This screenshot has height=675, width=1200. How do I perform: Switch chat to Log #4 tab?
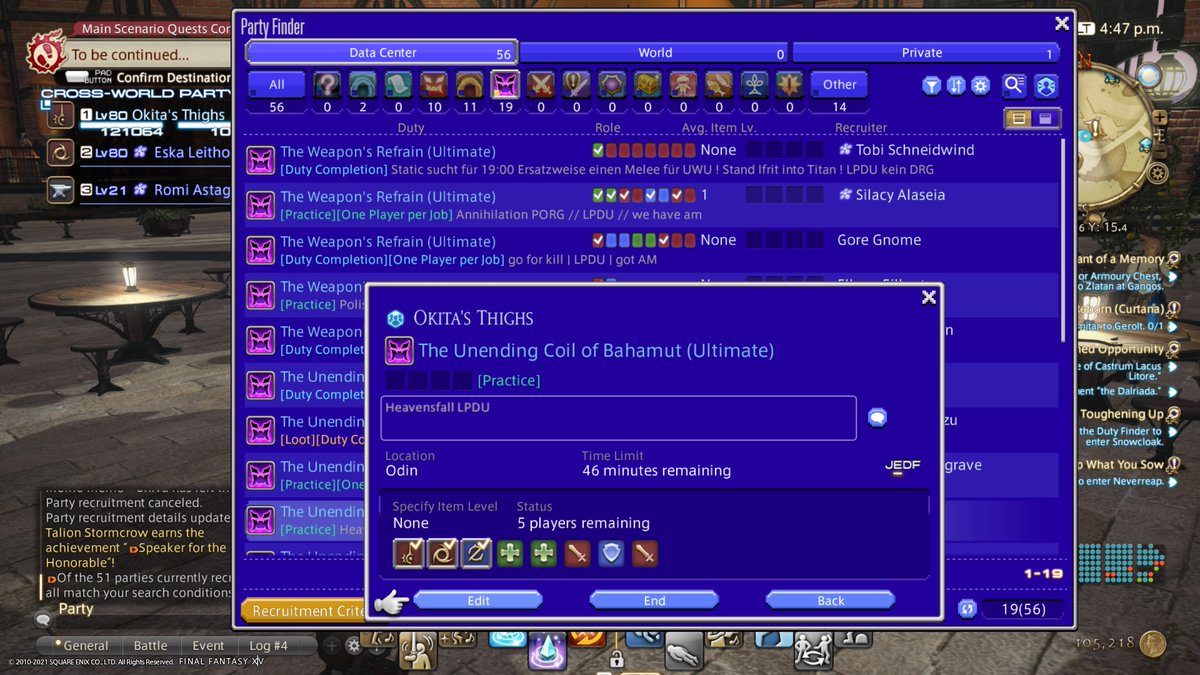[267, 646]
